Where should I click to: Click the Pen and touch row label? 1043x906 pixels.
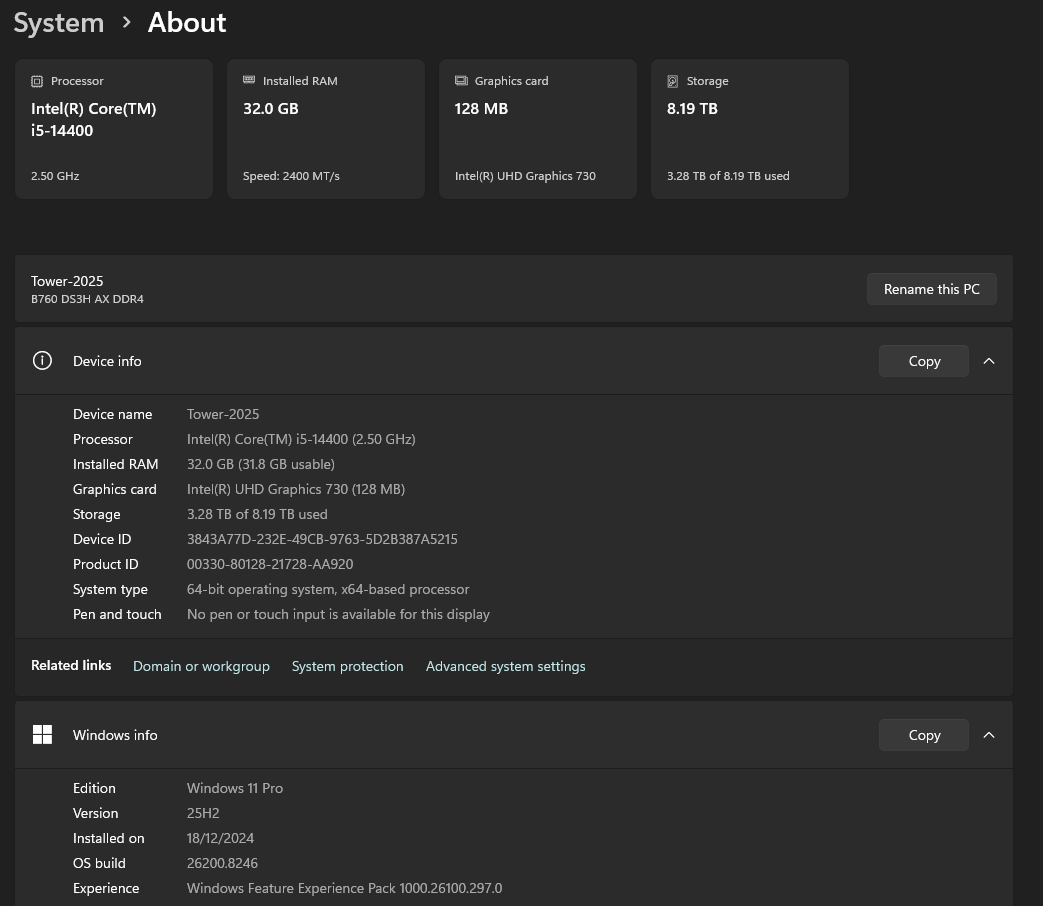pyautogui.click(x=117, y=614)
